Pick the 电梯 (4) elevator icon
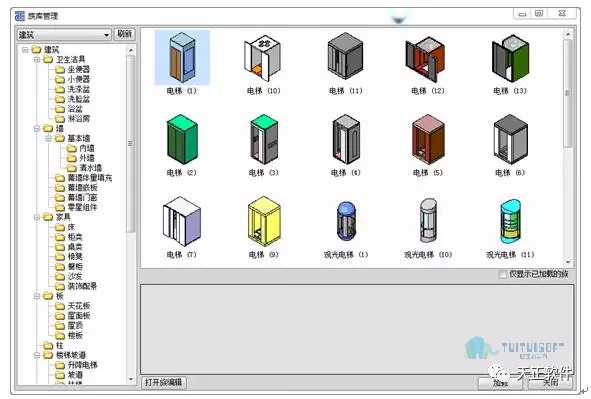 click(x=346, y=139)
